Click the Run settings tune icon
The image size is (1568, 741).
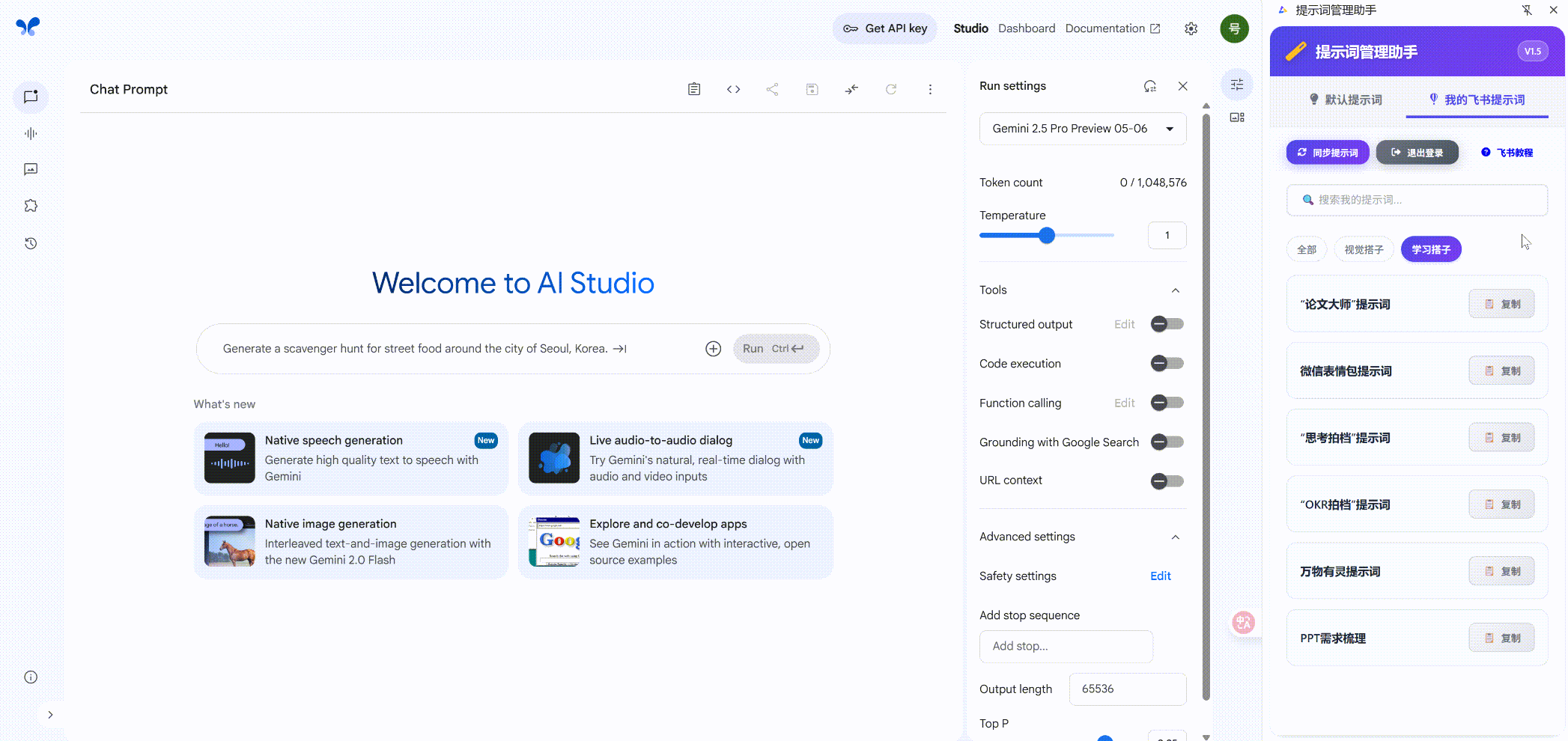1237,85
